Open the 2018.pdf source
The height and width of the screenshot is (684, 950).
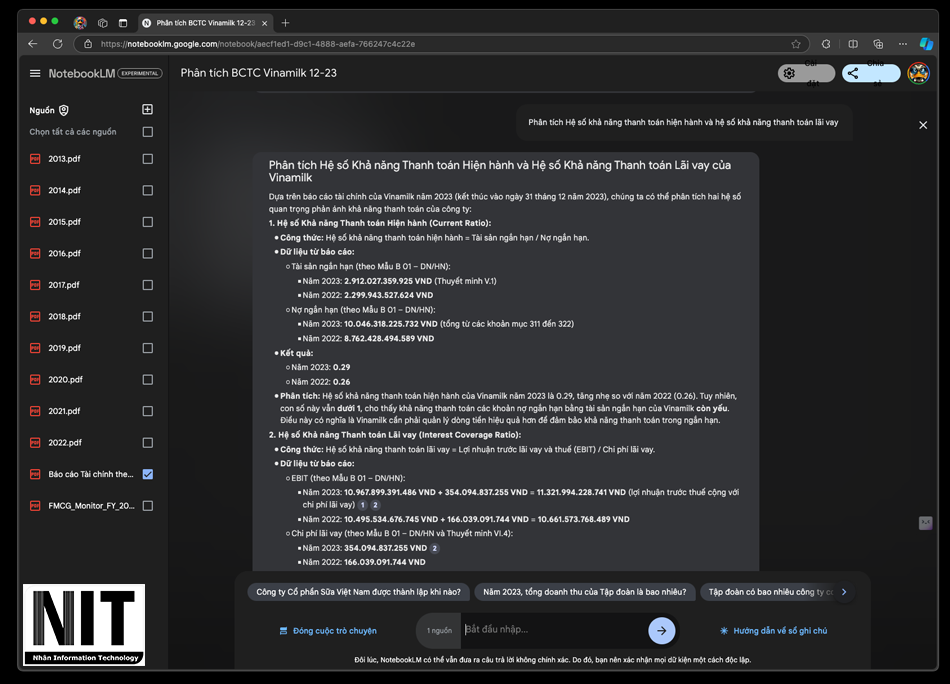pyautogui.click(x=64, y=316)
